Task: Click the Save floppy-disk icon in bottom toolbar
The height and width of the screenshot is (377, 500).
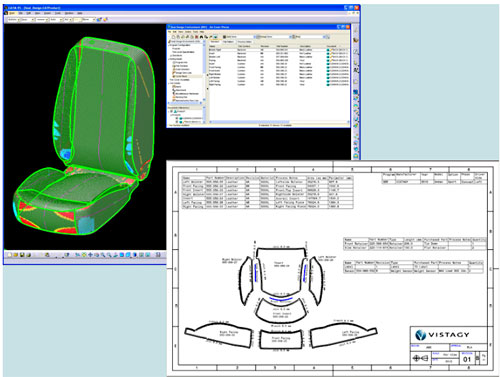Action: click(22, 255)
